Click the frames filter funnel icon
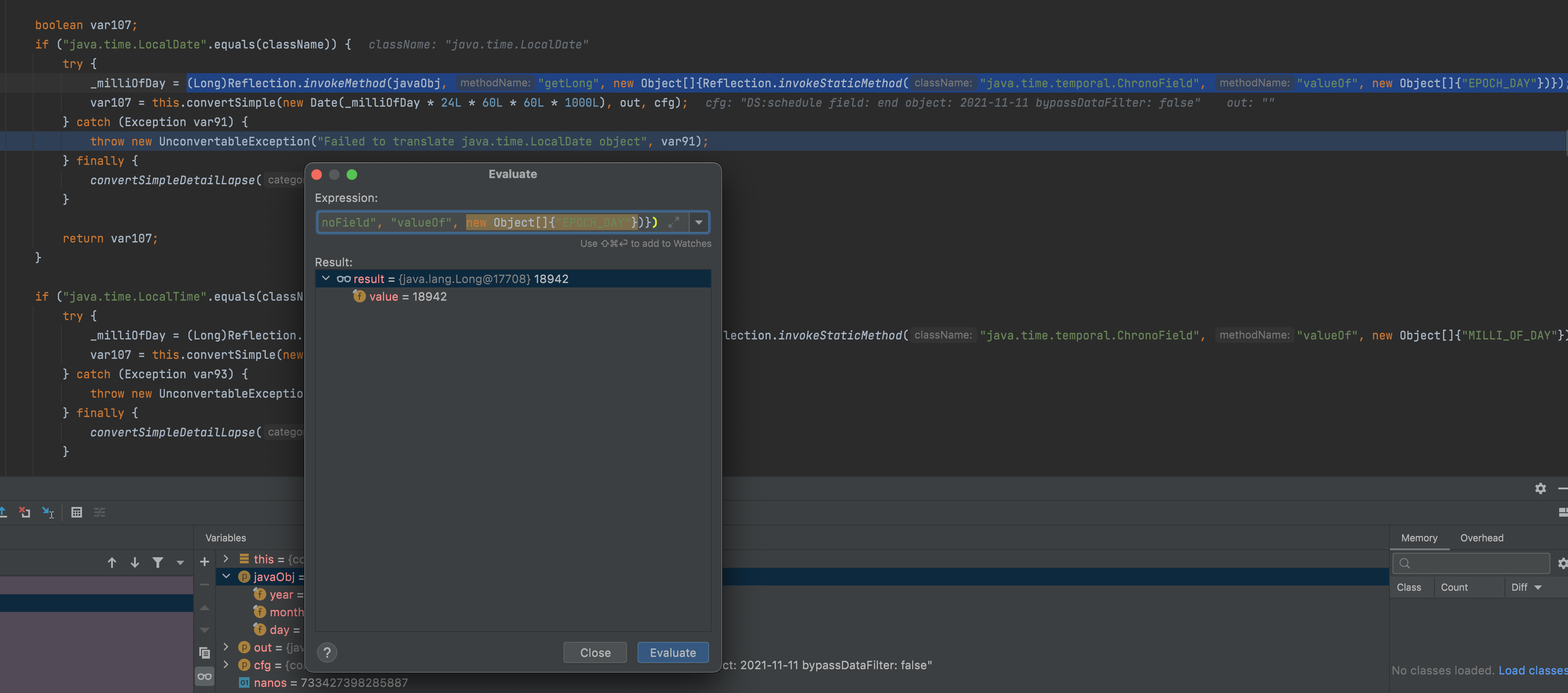This screenshot has width=1568, height=693. (158, 562)
